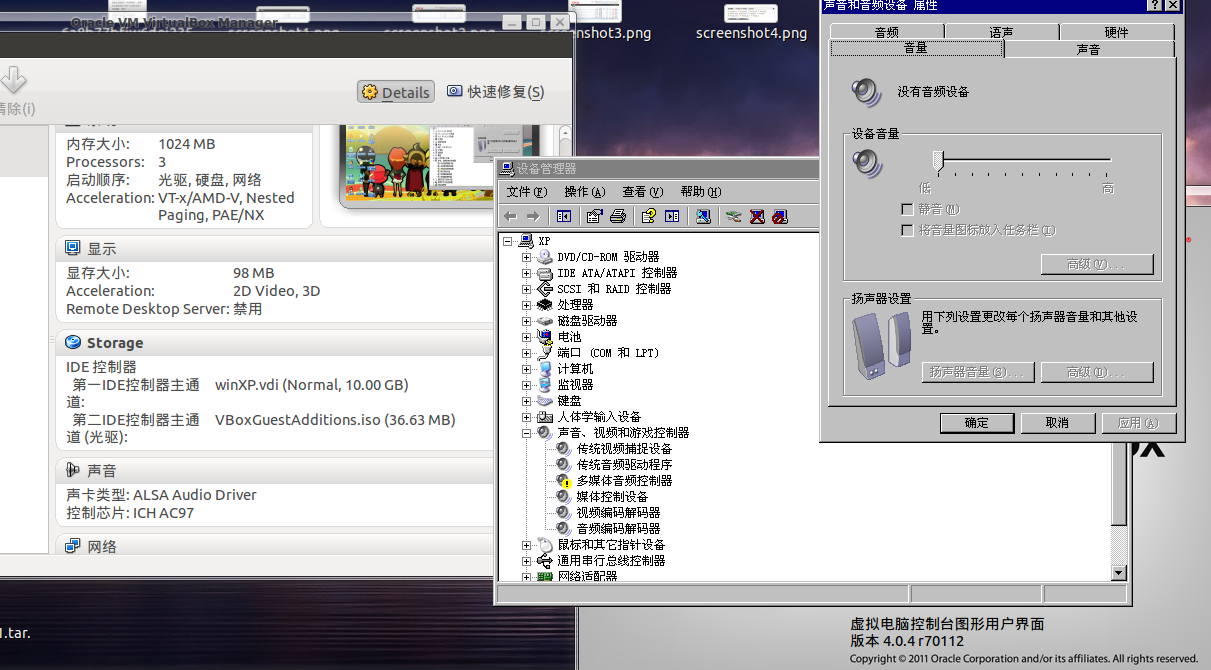Screen dimensions: 1211x670
Task: Open Properties via the Device Manager toolbar icon
Action: point(595,216)
